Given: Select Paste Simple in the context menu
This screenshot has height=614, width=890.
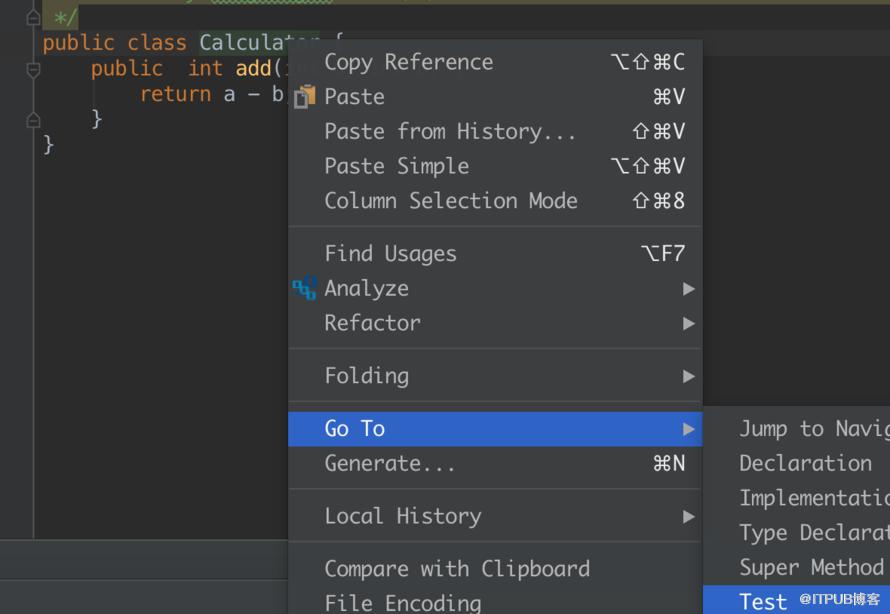Looking at the screenshot, I should click(496, 166).
